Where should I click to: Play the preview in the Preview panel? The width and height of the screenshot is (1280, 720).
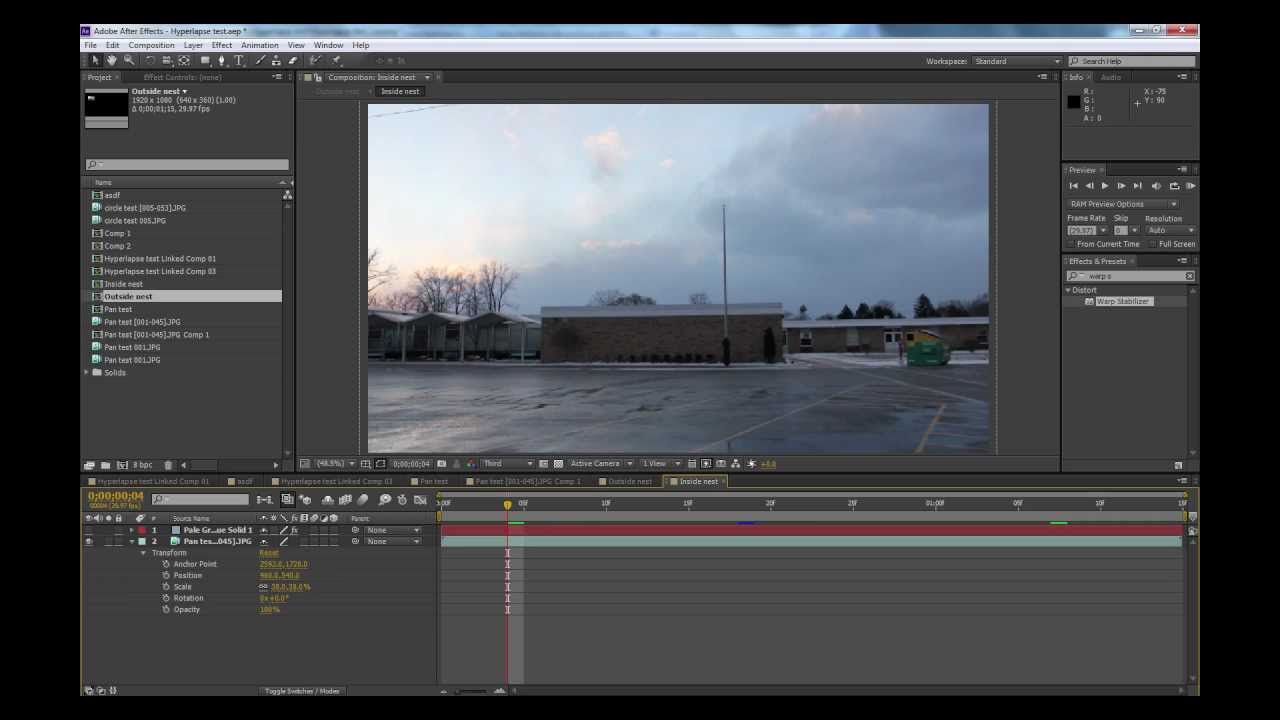pos(1105,186)
